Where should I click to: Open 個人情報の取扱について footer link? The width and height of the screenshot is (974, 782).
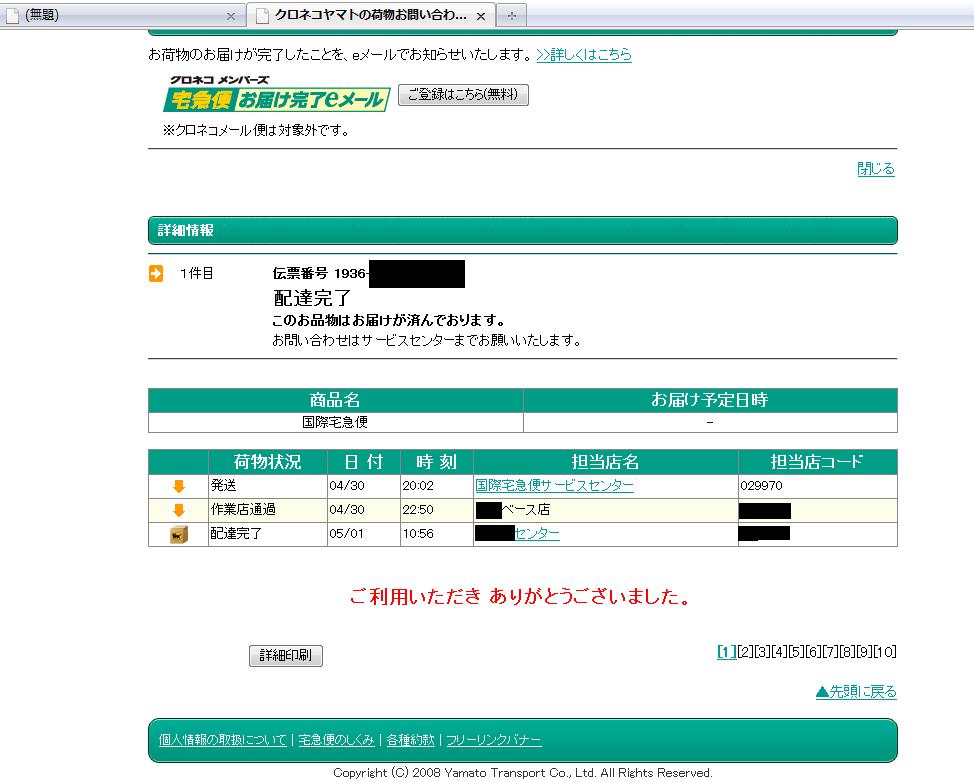tap(222, 740)
